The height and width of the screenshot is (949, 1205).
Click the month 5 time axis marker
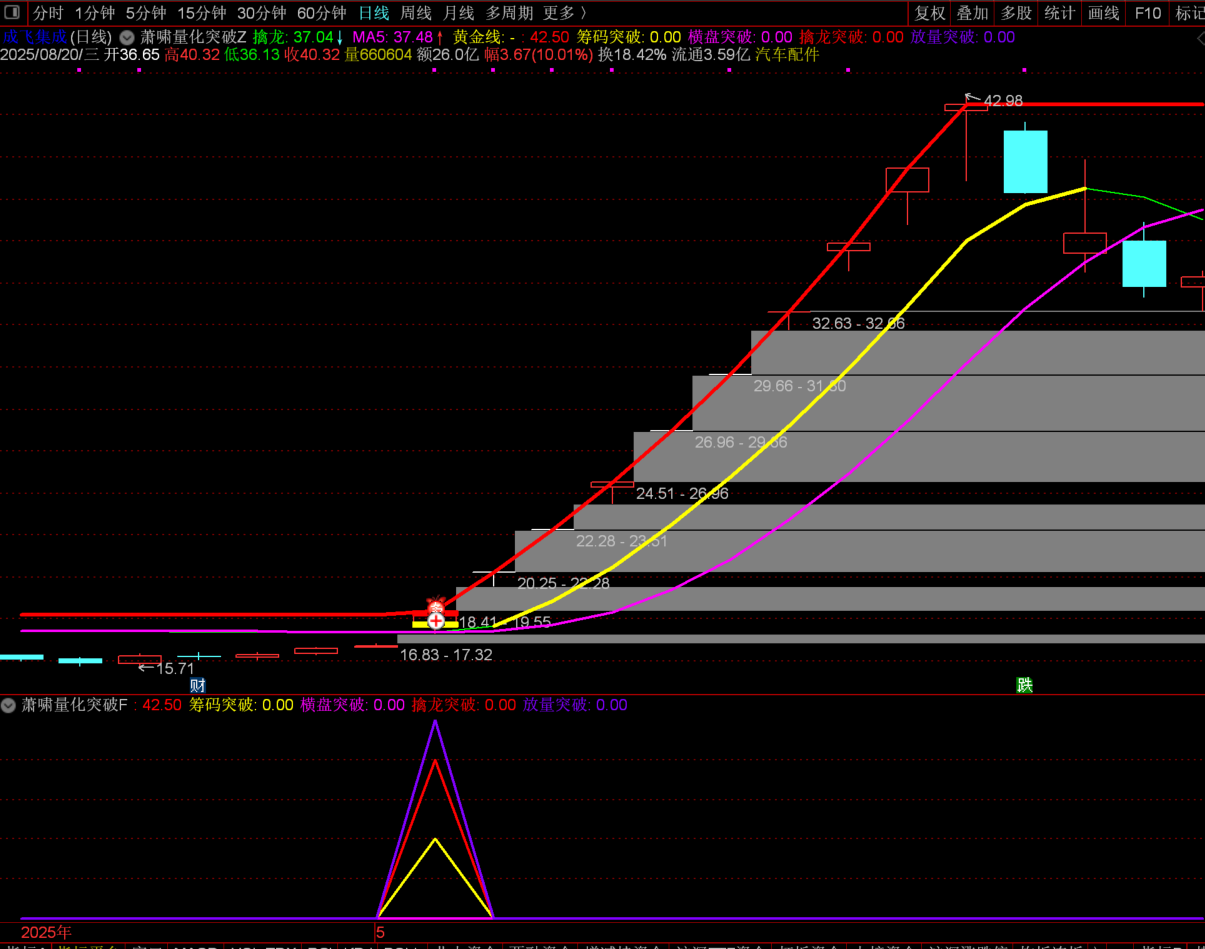pos(381,932)
